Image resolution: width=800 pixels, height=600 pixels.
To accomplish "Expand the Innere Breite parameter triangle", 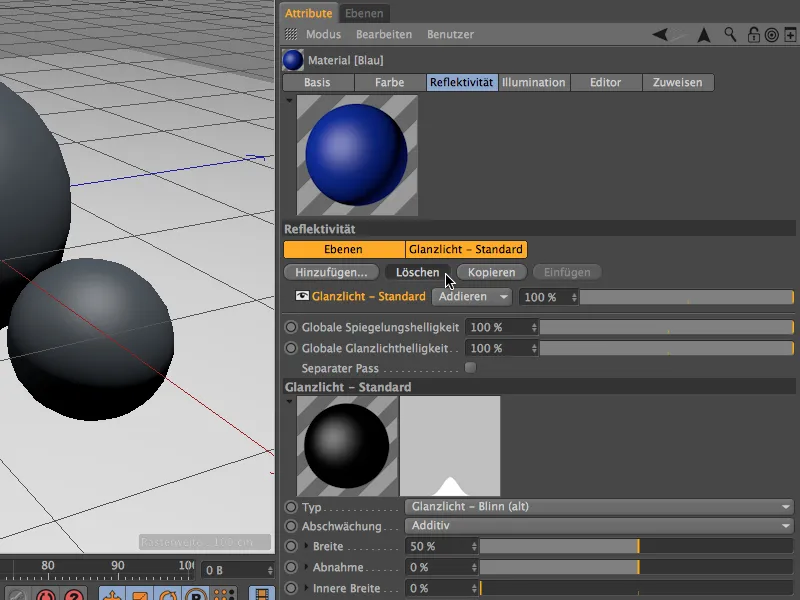I will pyautogui.click(x=306, y=587).
